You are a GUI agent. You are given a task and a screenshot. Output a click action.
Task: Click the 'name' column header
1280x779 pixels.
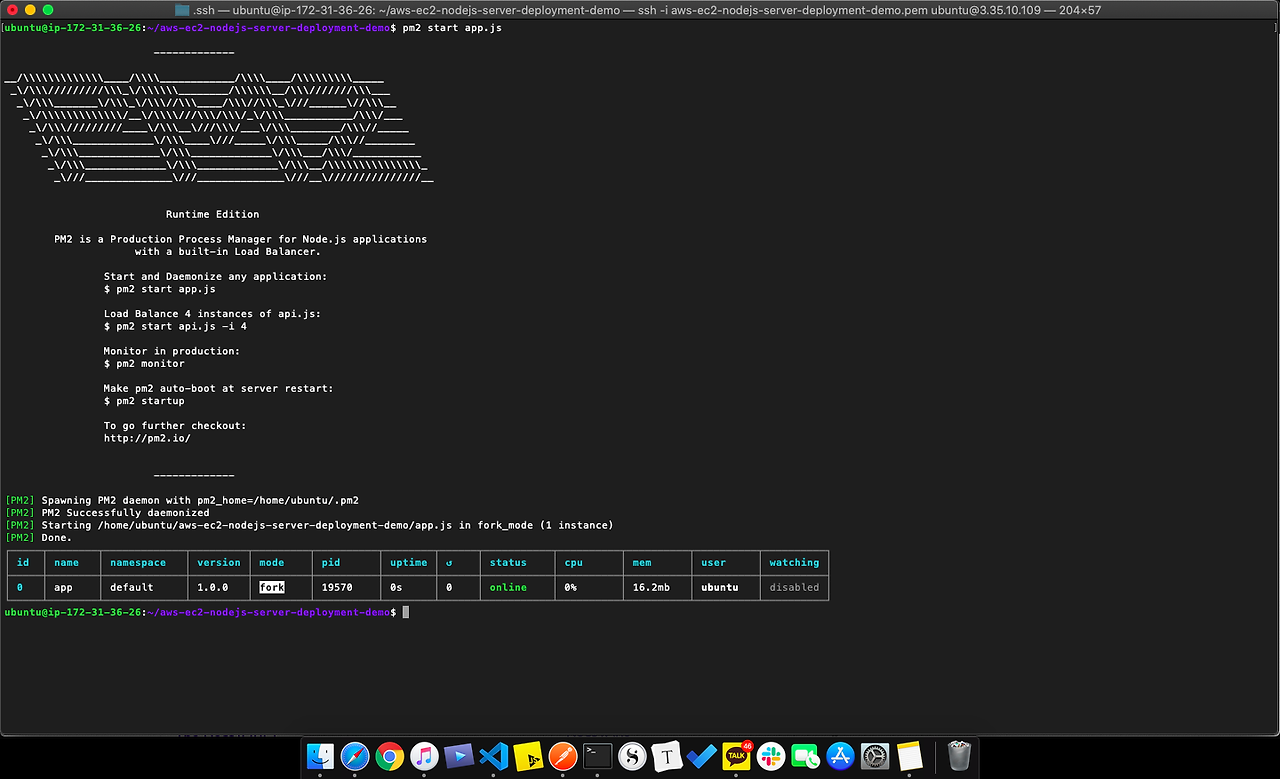point(66,562)
